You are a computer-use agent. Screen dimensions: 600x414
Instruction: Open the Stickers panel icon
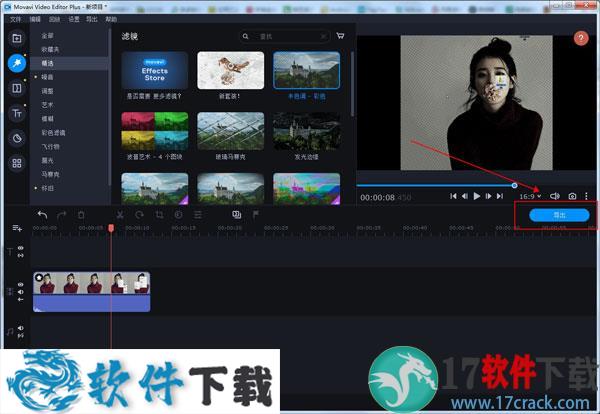pyautogui.click(x=17, y=138)
